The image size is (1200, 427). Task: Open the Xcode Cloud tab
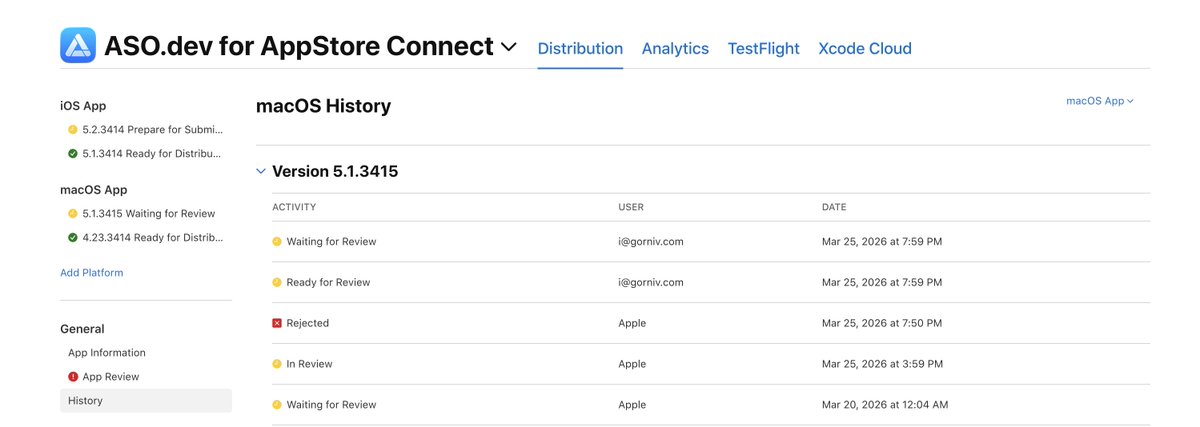coord(865,48)
